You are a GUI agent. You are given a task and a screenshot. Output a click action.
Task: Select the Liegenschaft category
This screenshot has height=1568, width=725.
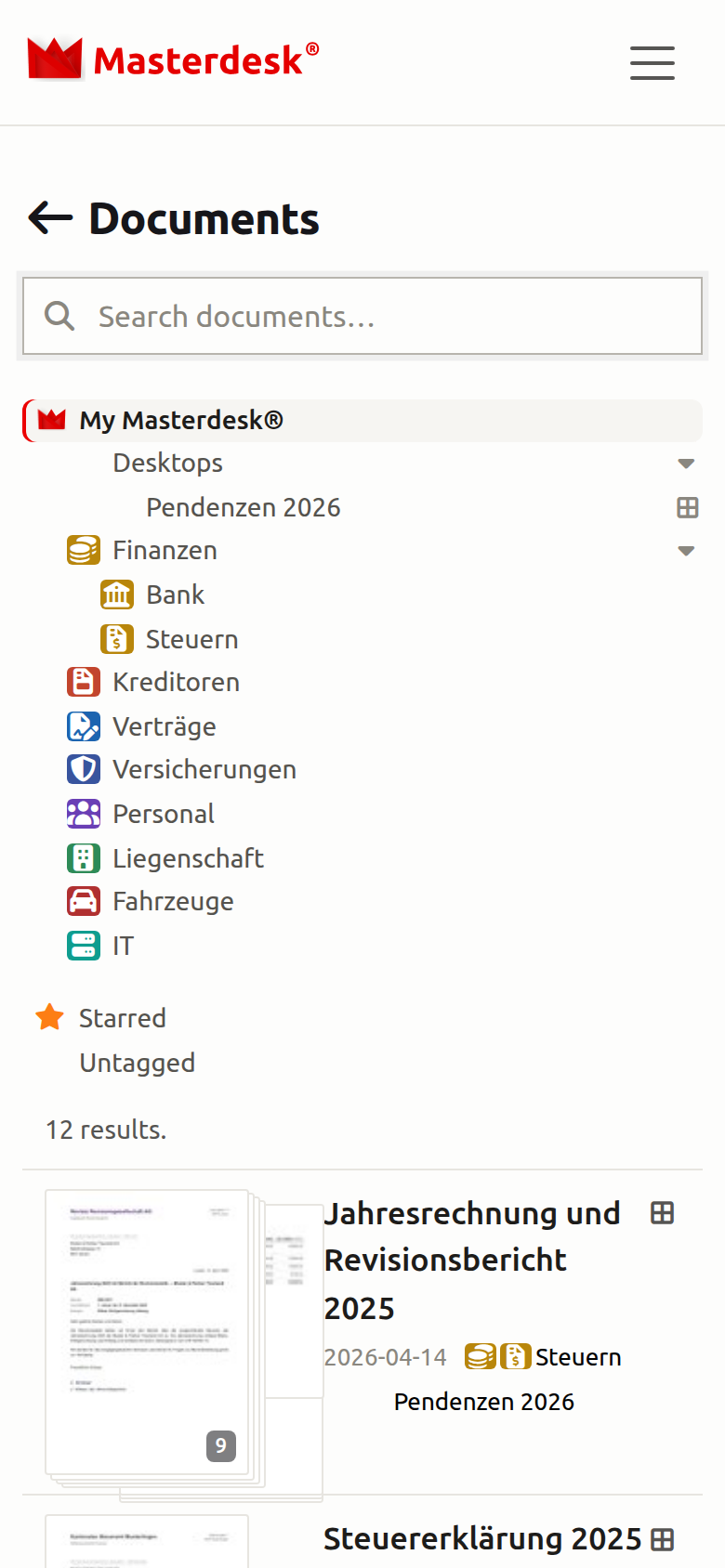click(x=188, y=858)
